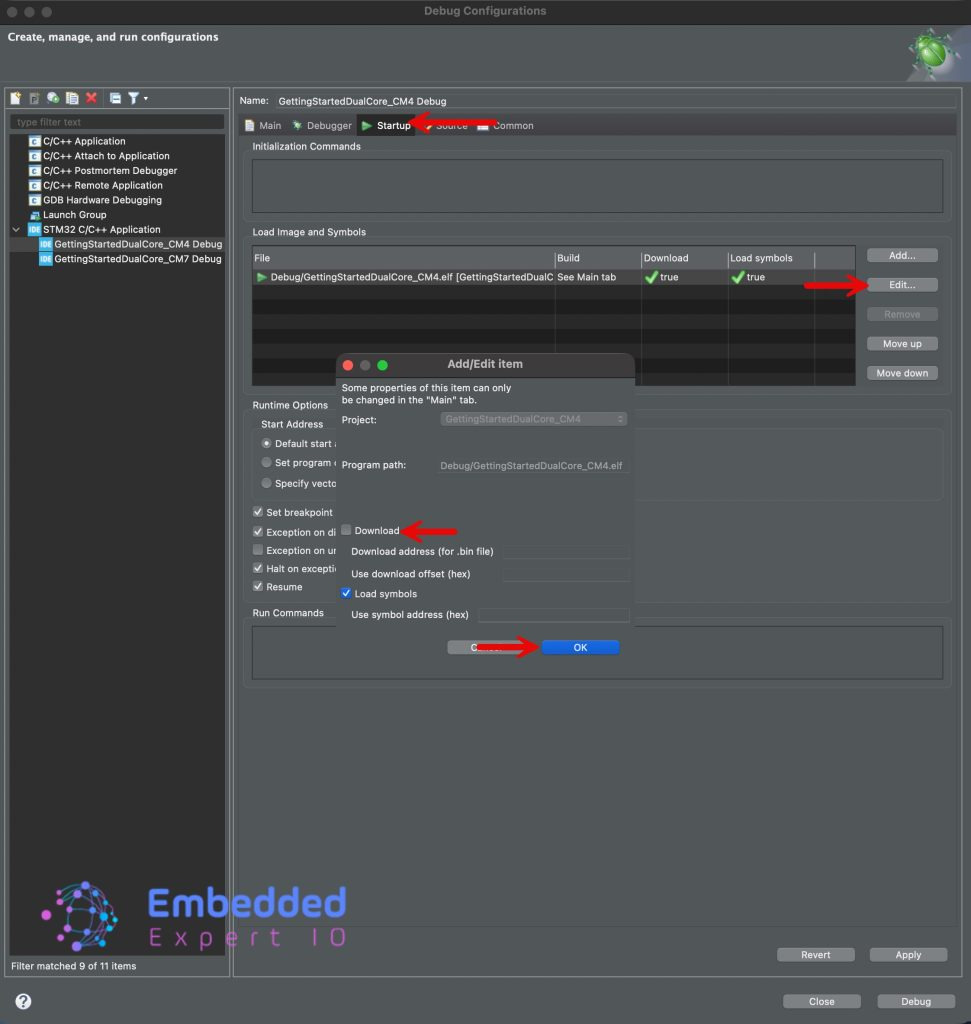Select C/C++ Application configuration type
Viewport: 971px width, 1024px height.
(84, 141)
